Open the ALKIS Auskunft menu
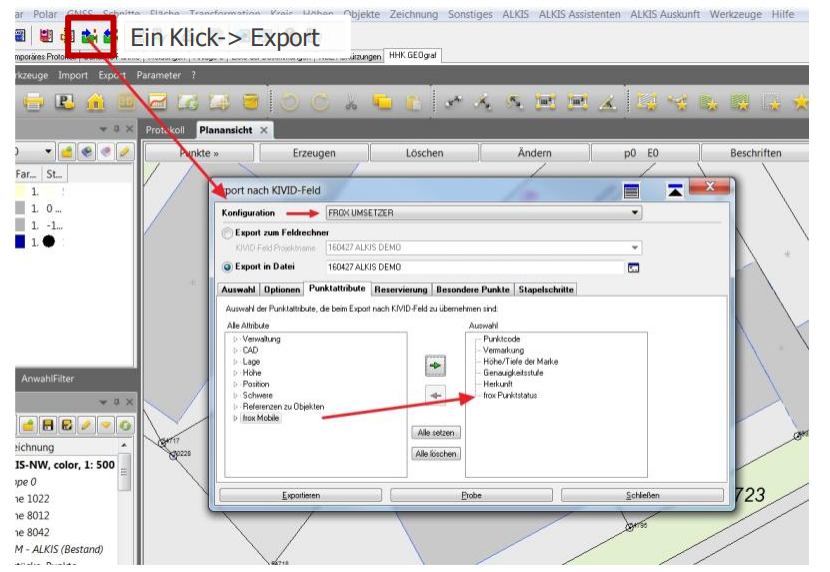830x572 pixels. coord(665,14)
